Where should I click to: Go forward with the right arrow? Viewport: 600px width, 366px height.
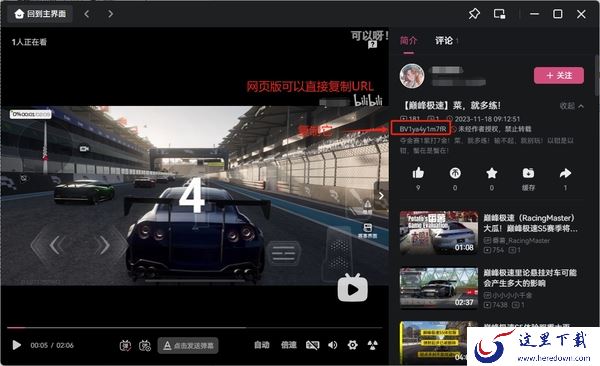tap(111, 14)
